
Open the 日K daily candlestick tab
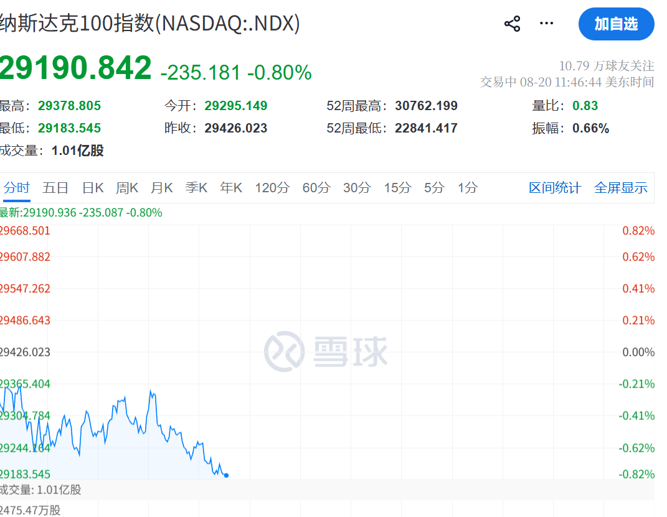pyautogui.click(x=93, y=188)
